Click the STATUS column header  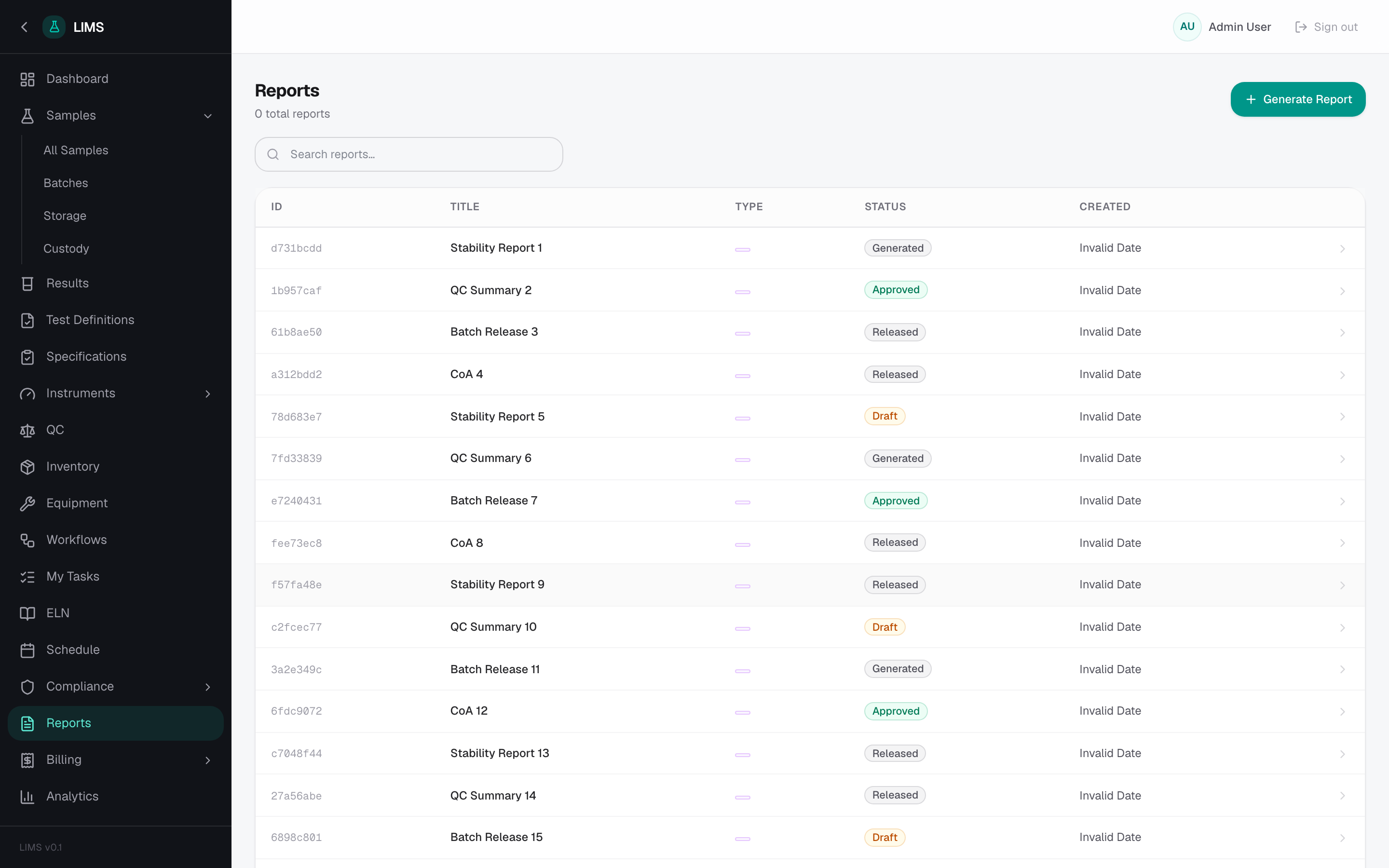pos(885,207)
